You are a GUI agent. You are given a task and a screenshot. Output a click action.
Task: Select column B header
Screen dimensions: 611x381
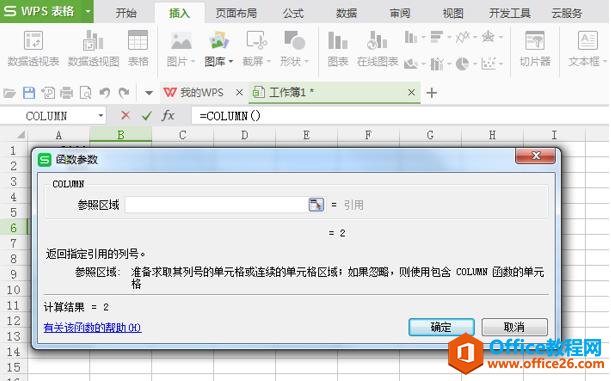click(x=120, y=135)
